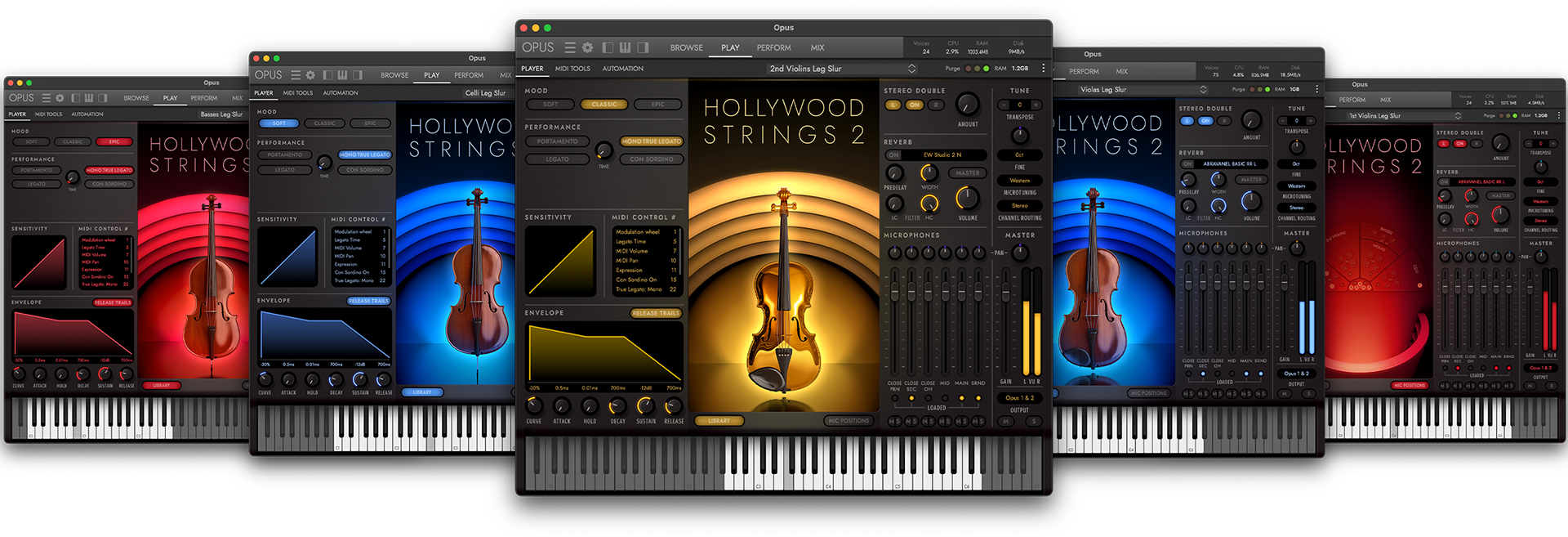Click the Library button in the Celli window

point(422,392)
